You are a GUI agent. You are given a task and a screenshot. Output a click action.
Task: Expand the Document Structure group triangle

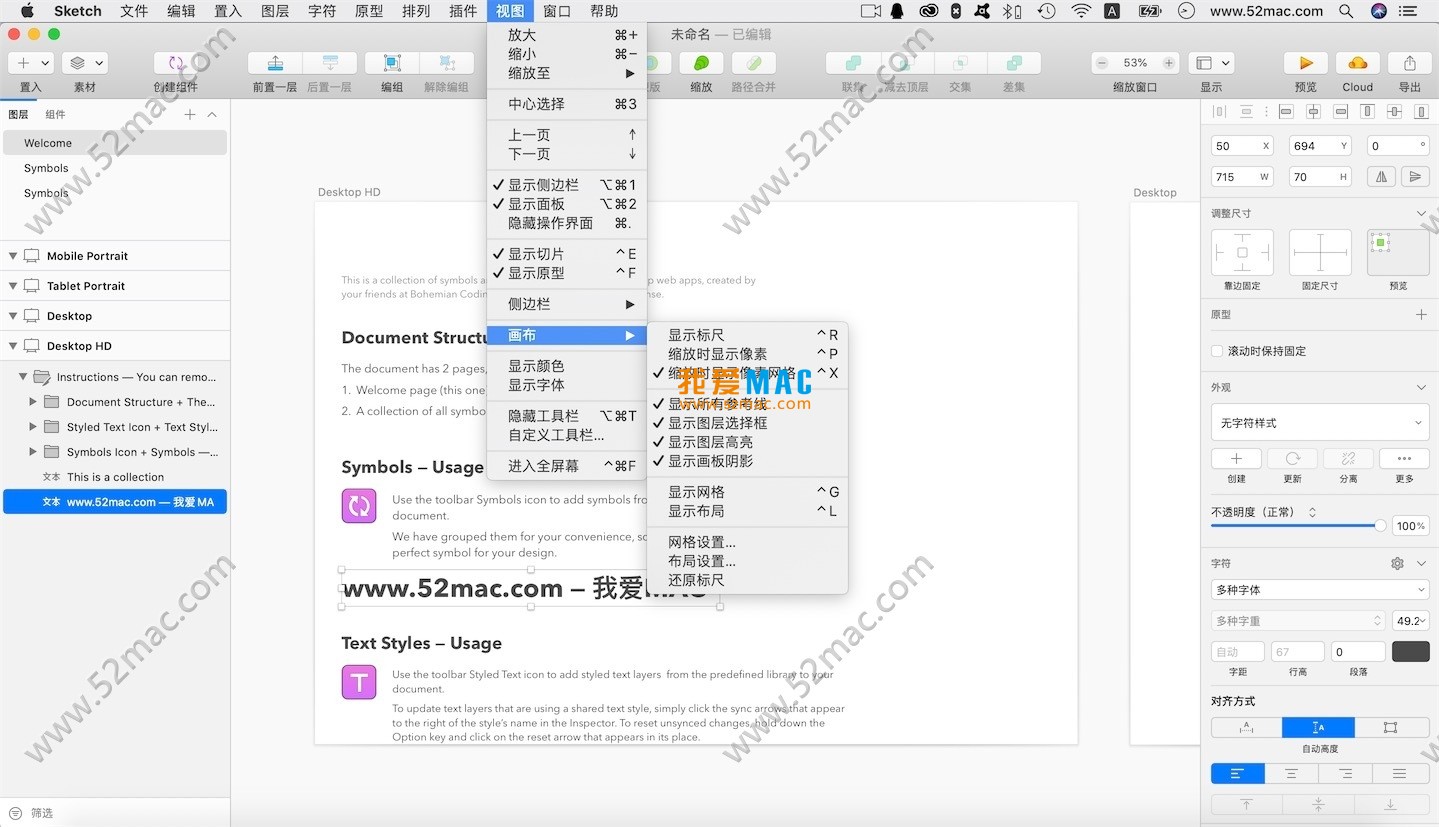33,402
